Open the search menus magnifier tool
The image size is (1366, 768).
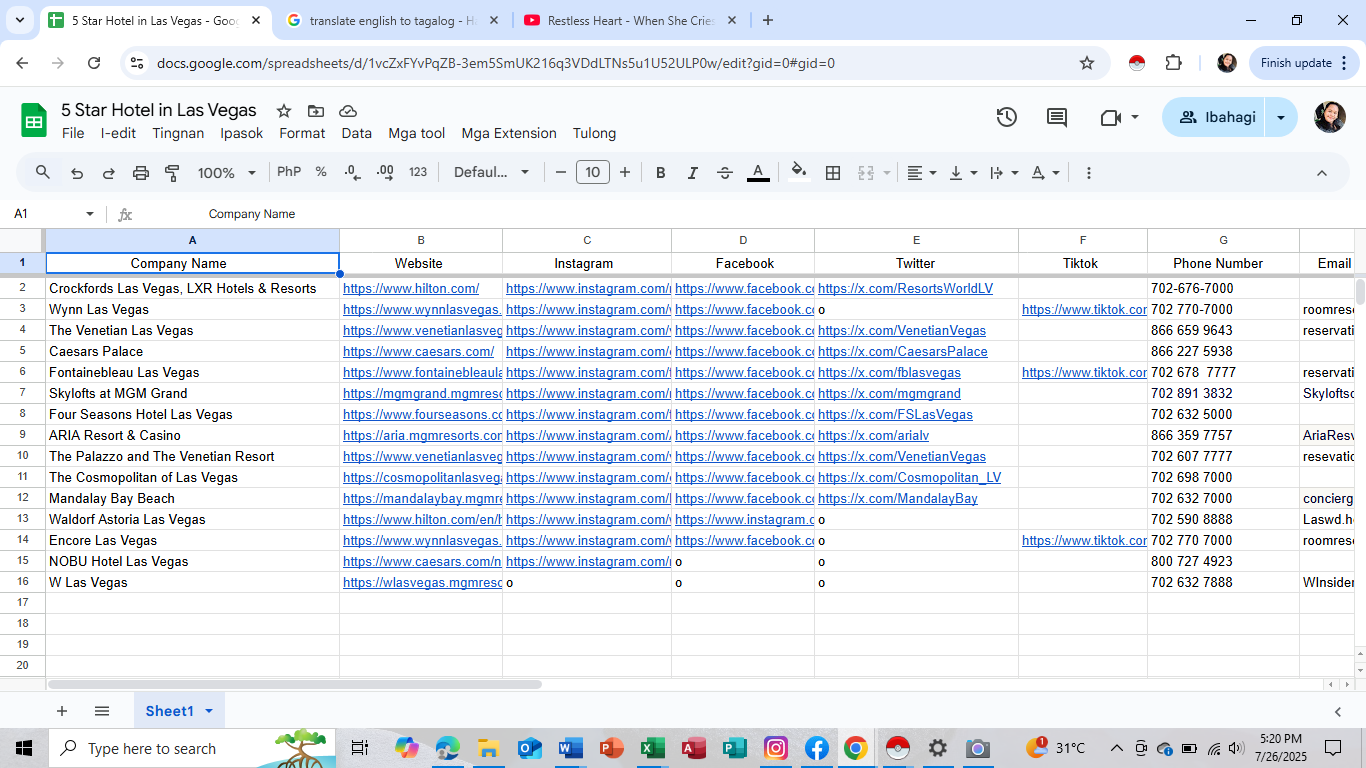[x=43, y=173]
